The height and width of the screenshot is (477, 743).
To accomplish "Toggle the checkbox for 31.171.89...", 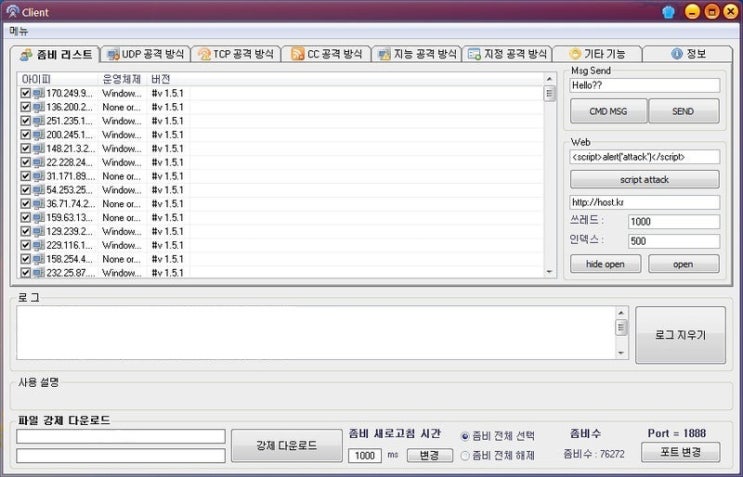I will [26, 176].
